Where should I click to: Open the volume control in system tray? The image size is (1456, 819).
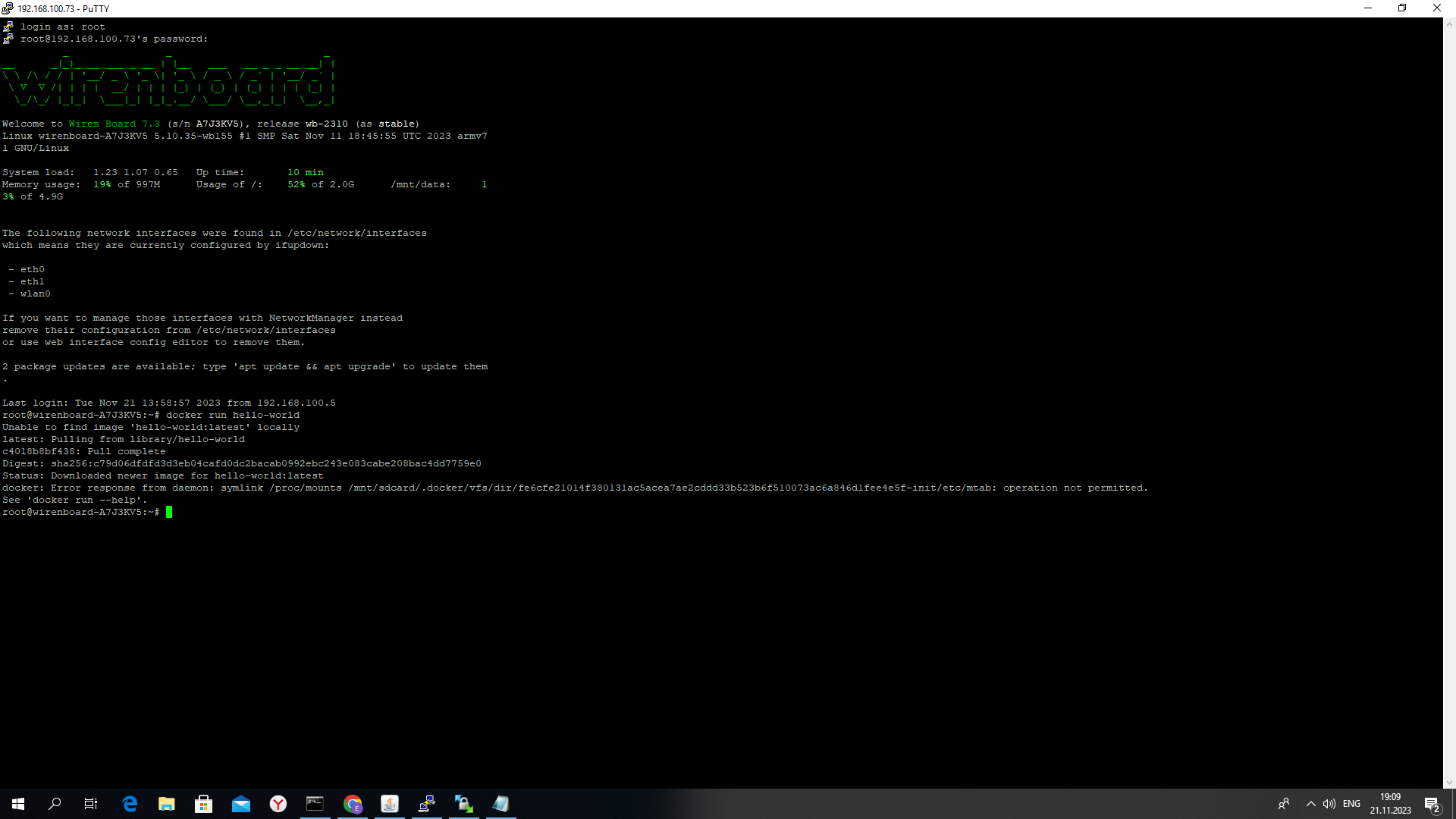click(x=1329, y=804)
